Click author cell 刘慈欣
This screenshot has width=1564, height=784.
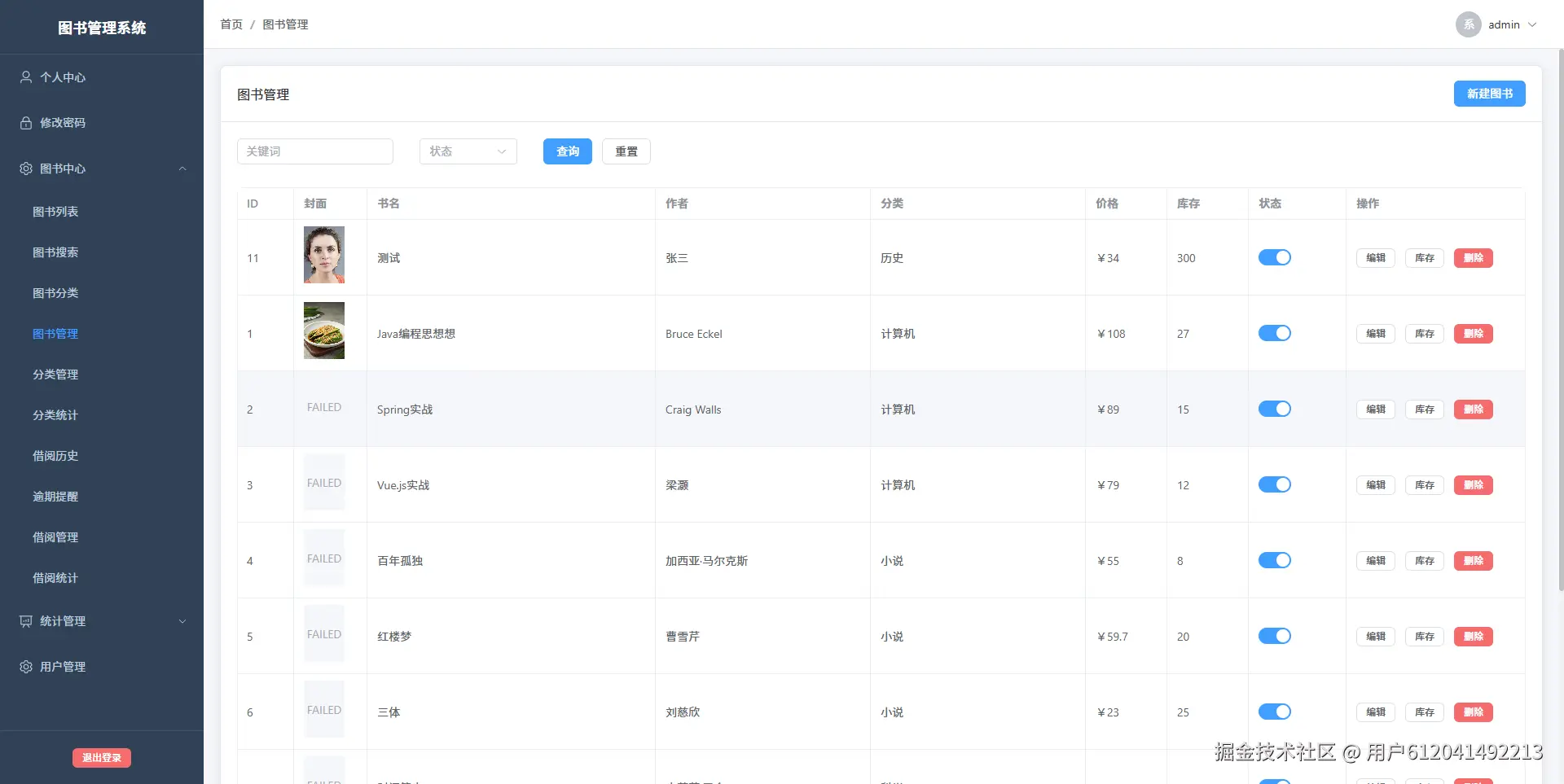(683, 712)
